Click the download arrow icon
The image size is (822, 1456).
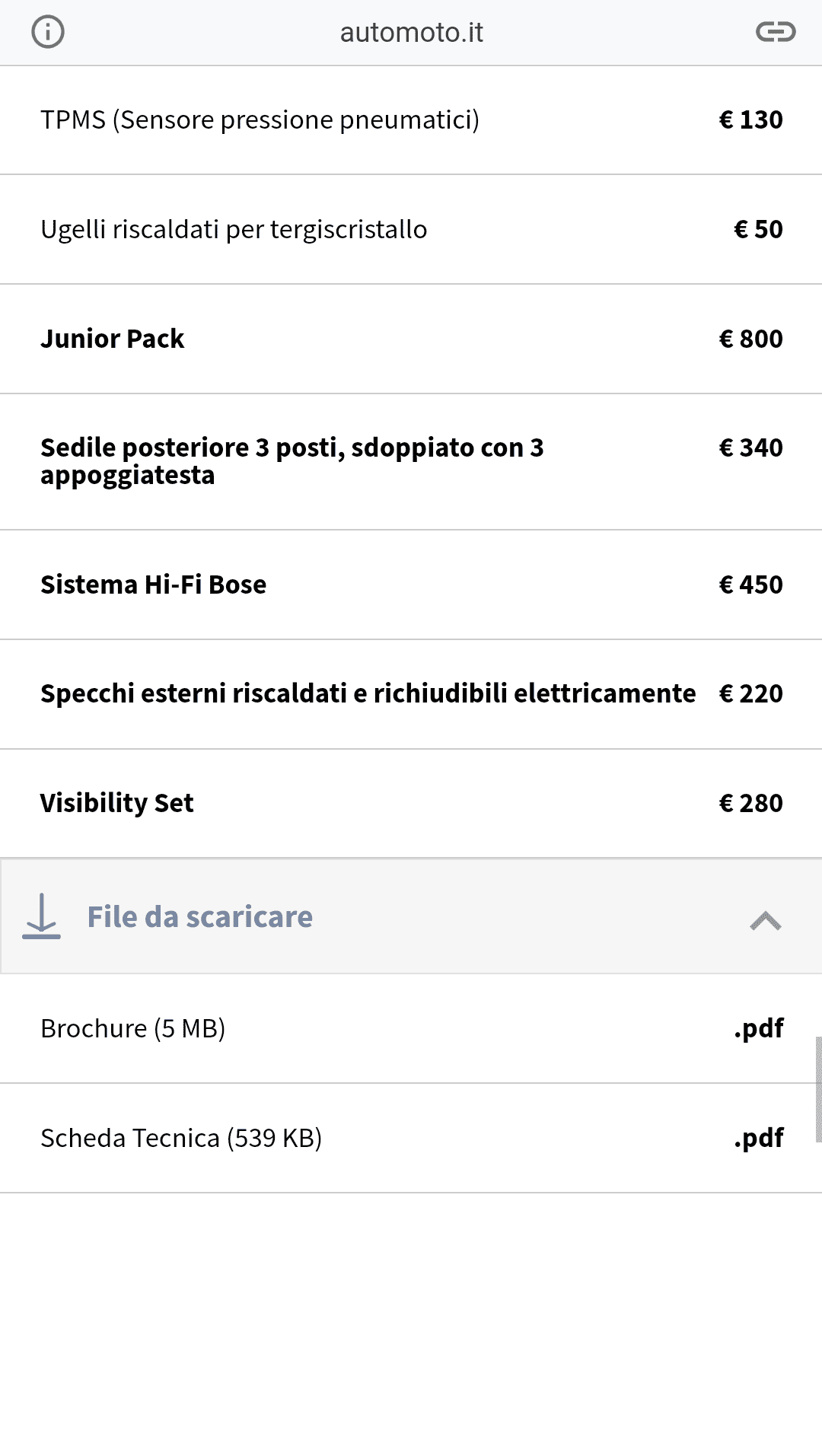pos(41,916)
